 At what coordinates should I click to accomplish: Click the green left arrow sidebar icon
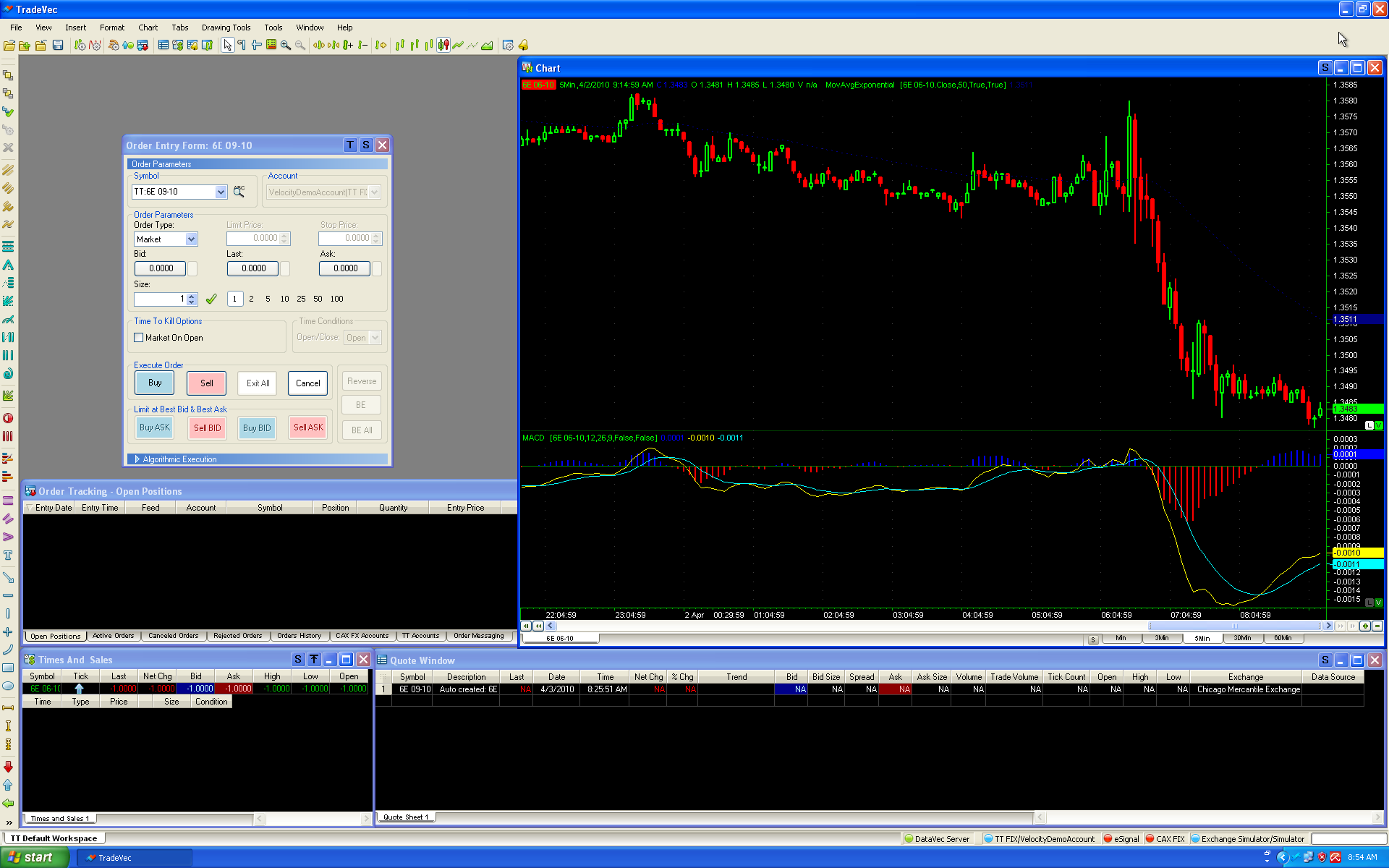click(8, 803)
